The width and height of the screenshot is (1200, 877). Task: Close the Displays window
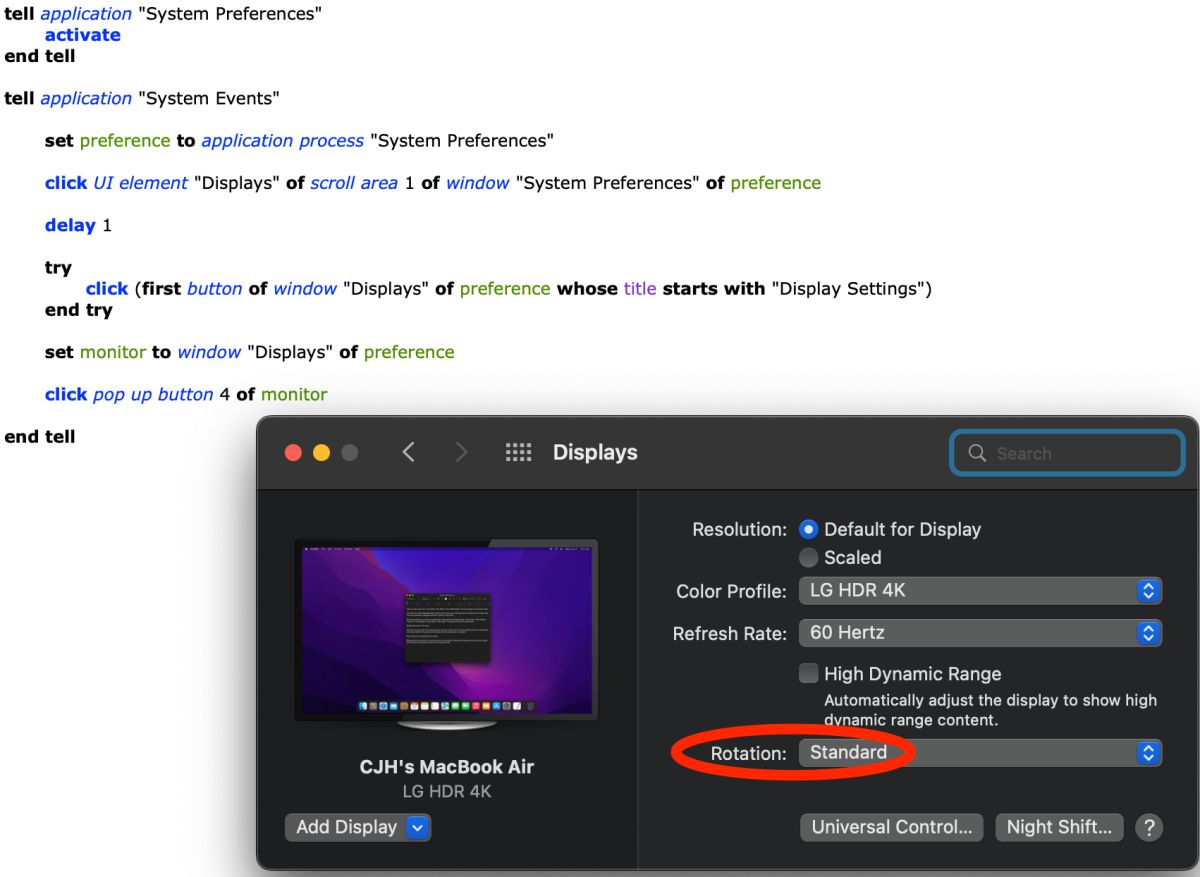coord(293,452)
